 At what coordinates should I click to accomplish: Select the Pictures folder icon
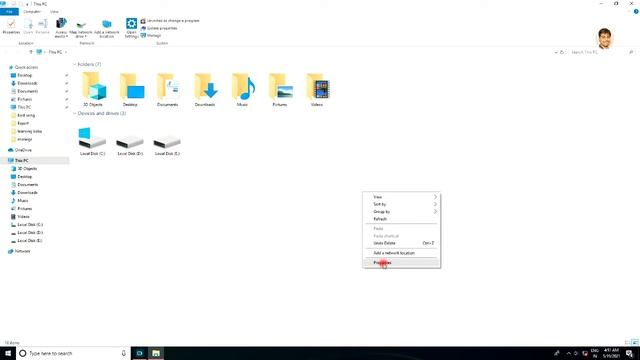click(x=280, y=86)
